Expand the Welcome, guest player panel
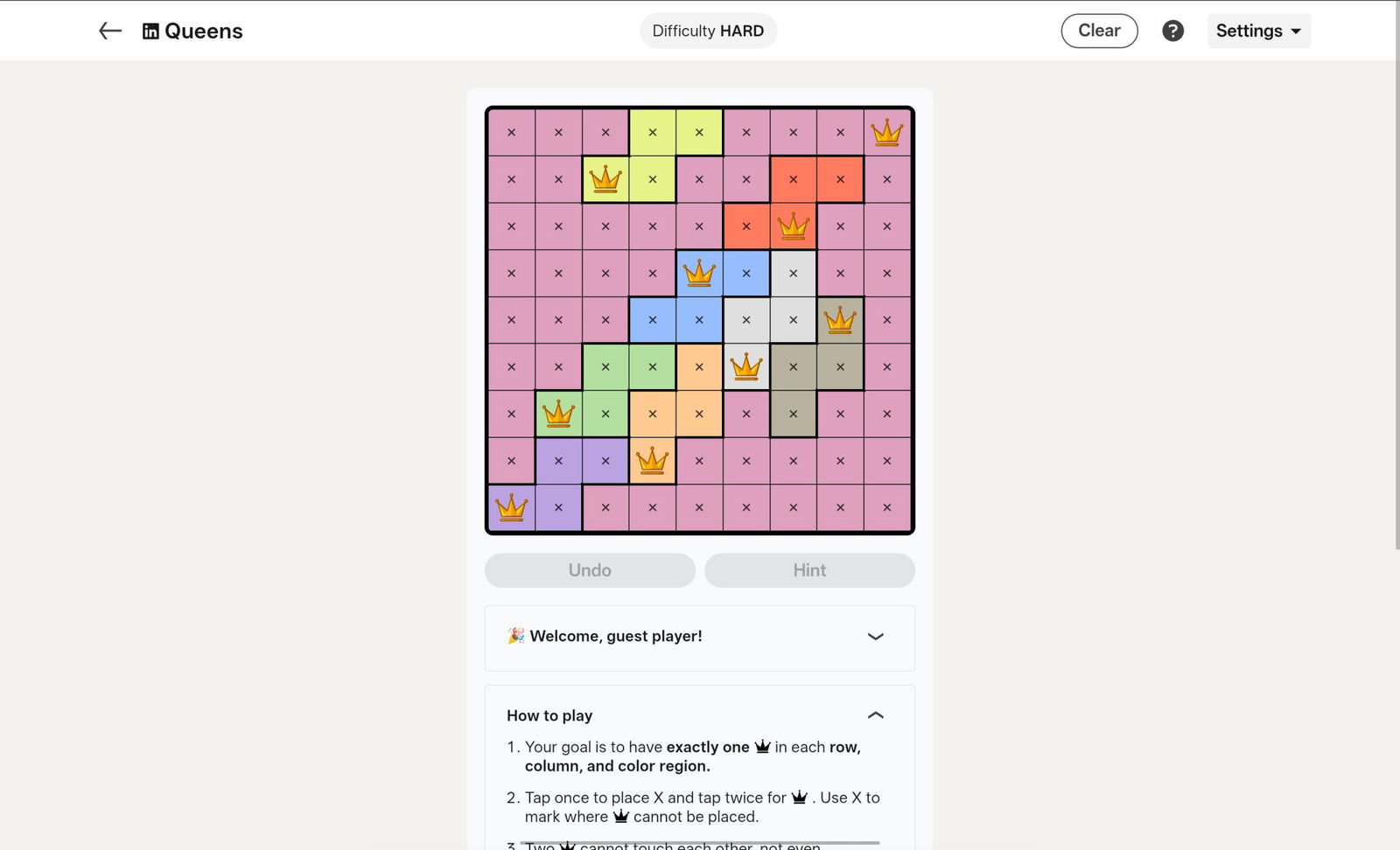The image size is (1400, 850). click(x=875, y=637)
